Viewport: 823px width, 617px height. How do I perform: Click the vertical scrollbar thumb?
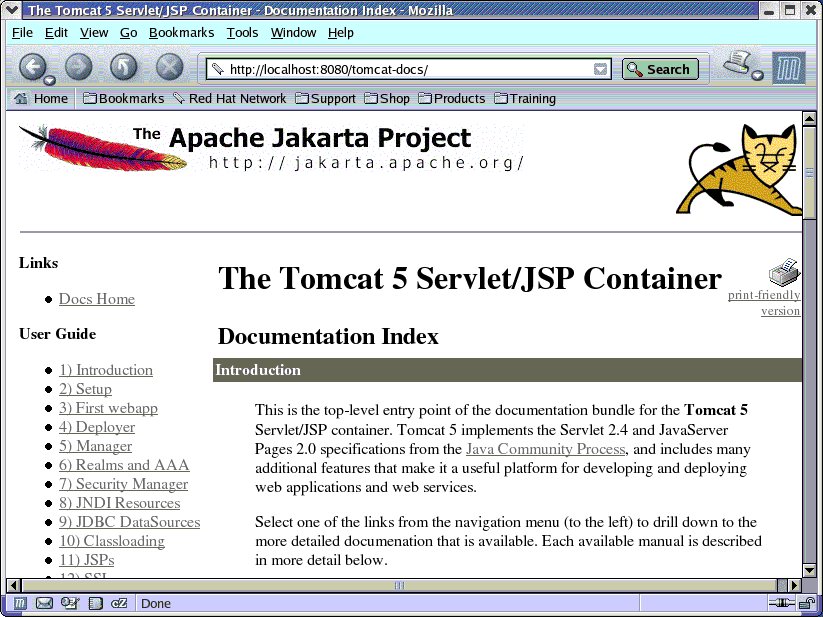tap(809, 174)
